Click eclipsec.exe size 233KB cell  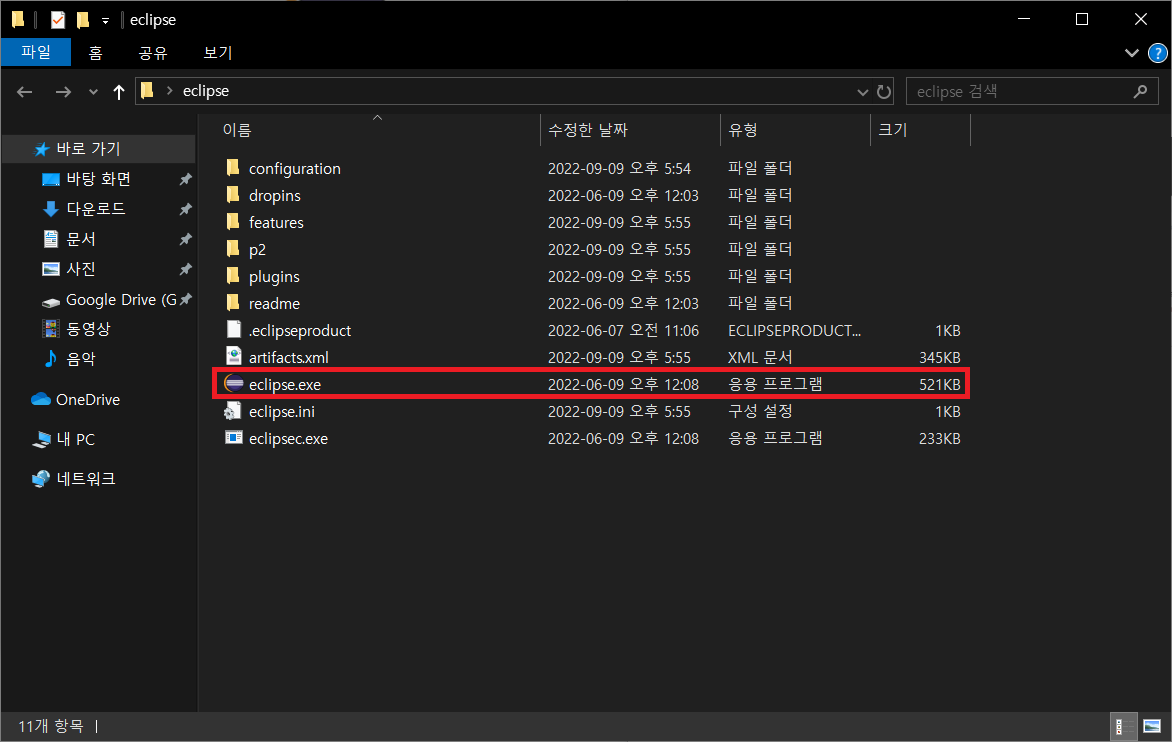point(940,439)
